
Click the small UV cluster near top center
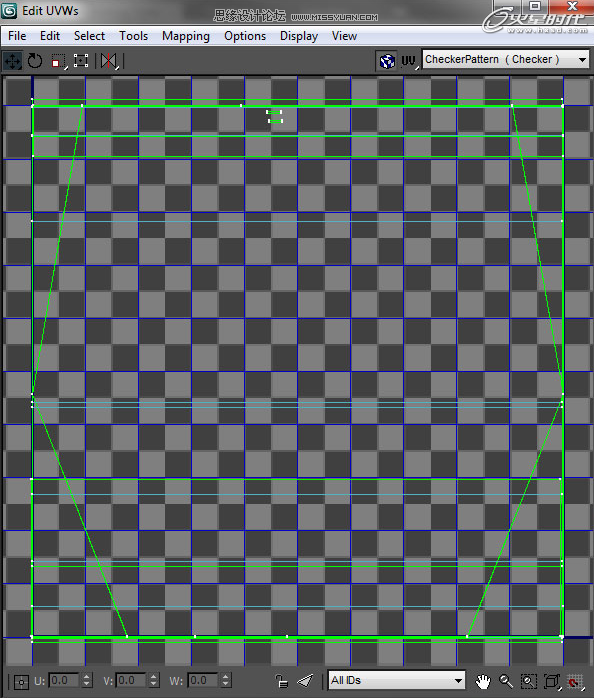click(275, 116)
